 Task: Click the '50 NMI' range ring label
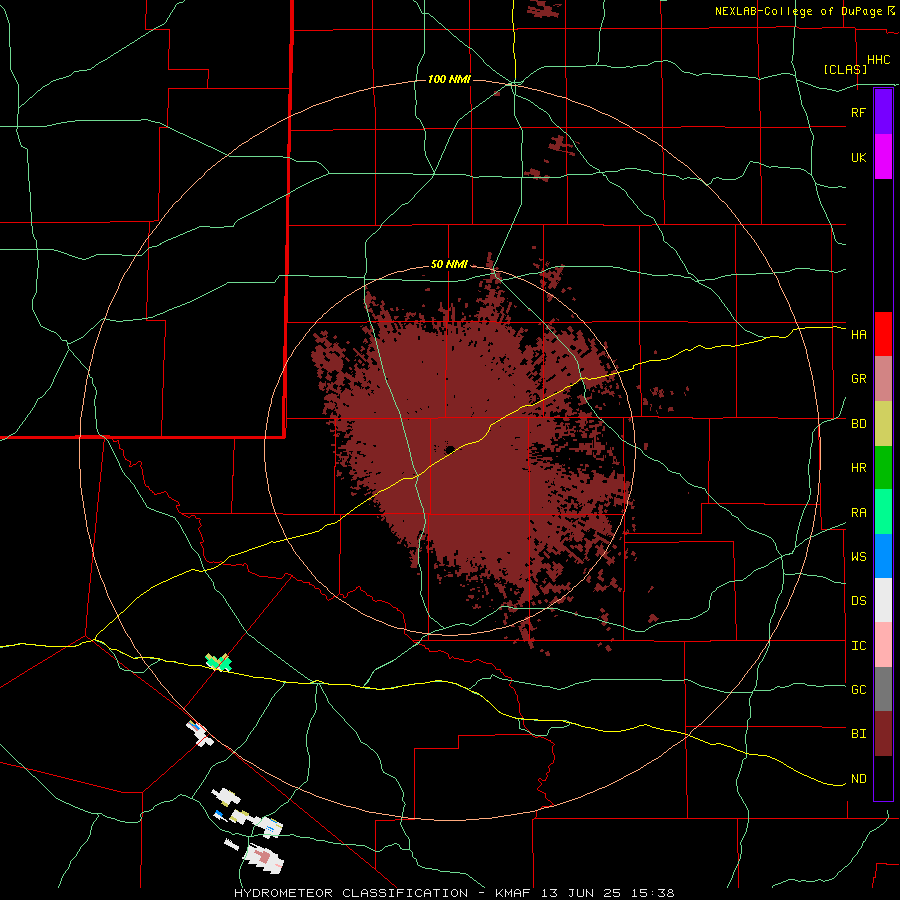click(449, 264)
